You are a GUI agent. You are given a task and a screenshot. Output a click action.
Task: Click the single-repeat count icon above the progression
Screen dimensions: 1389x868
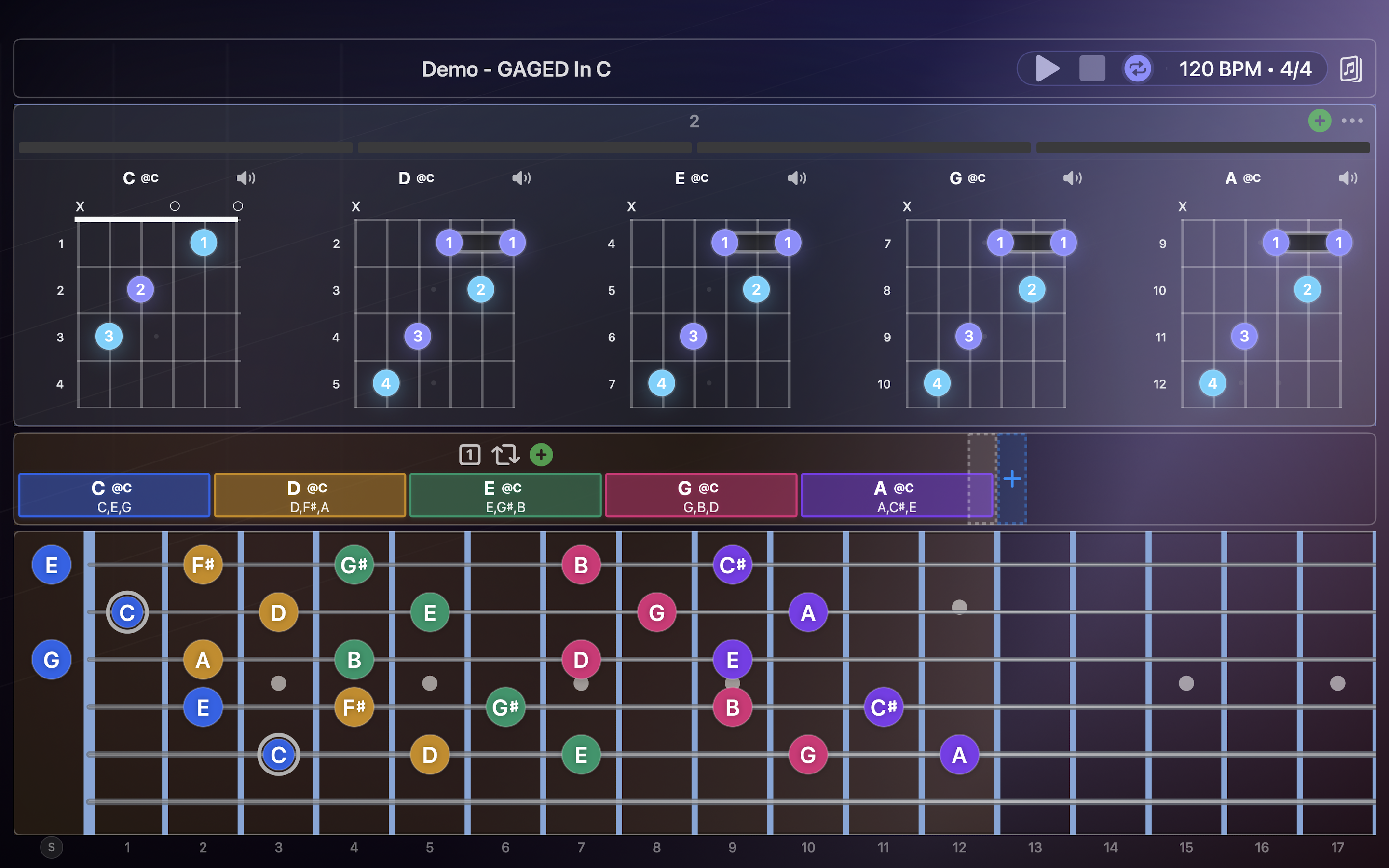point(469,455)
